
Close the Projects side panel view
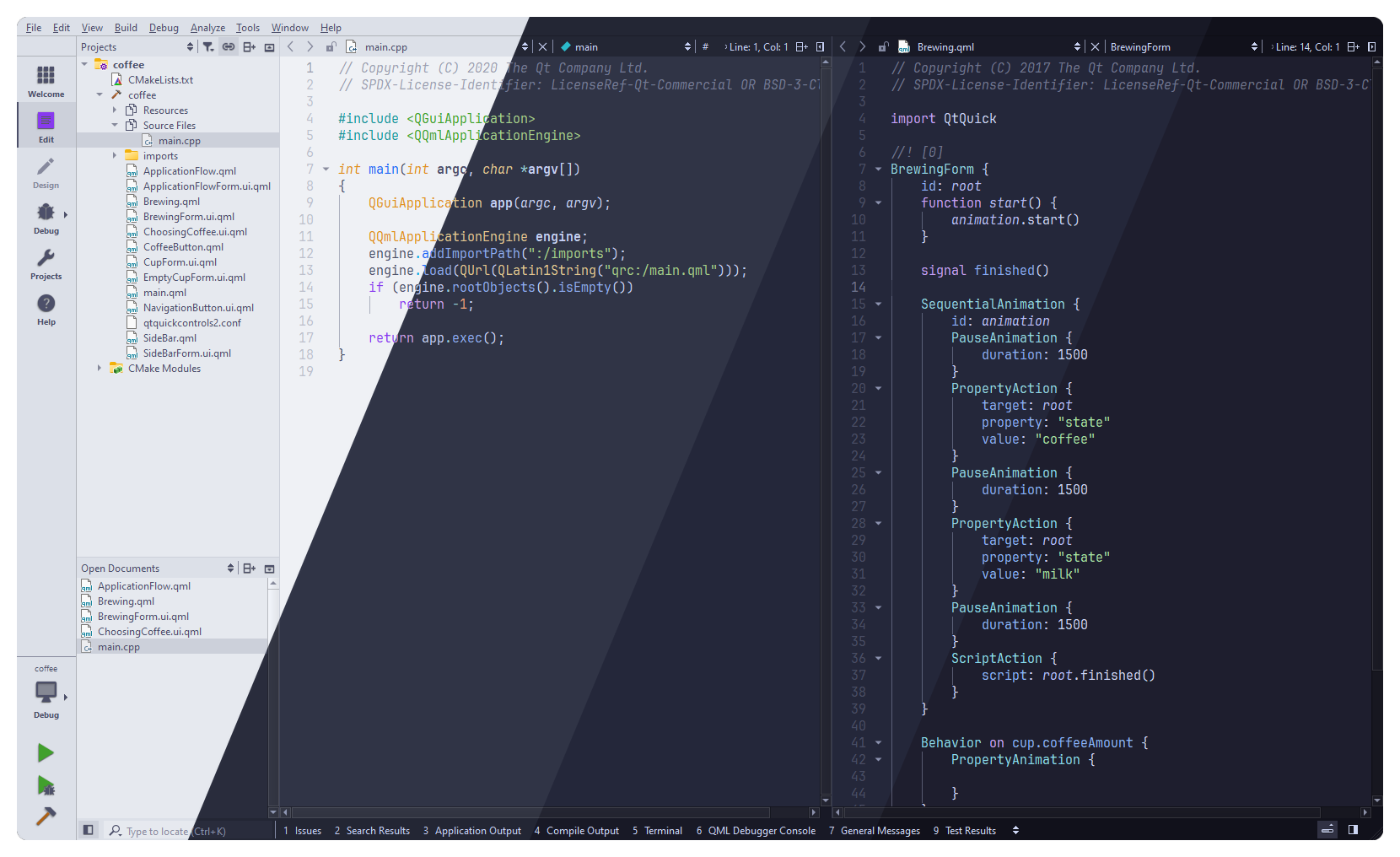(269, 47)
